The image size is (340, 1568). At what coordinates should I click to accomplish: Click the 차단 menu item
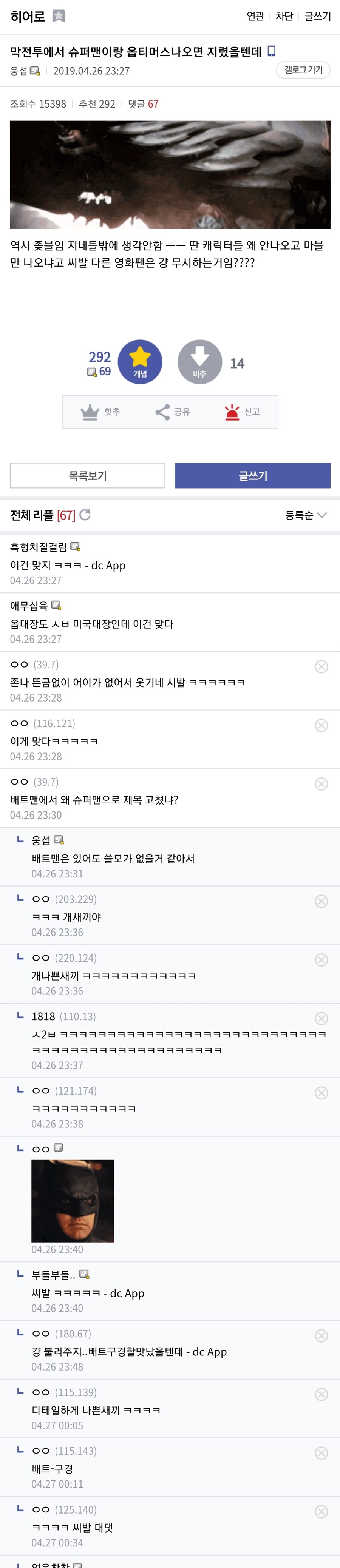point(284,17)
